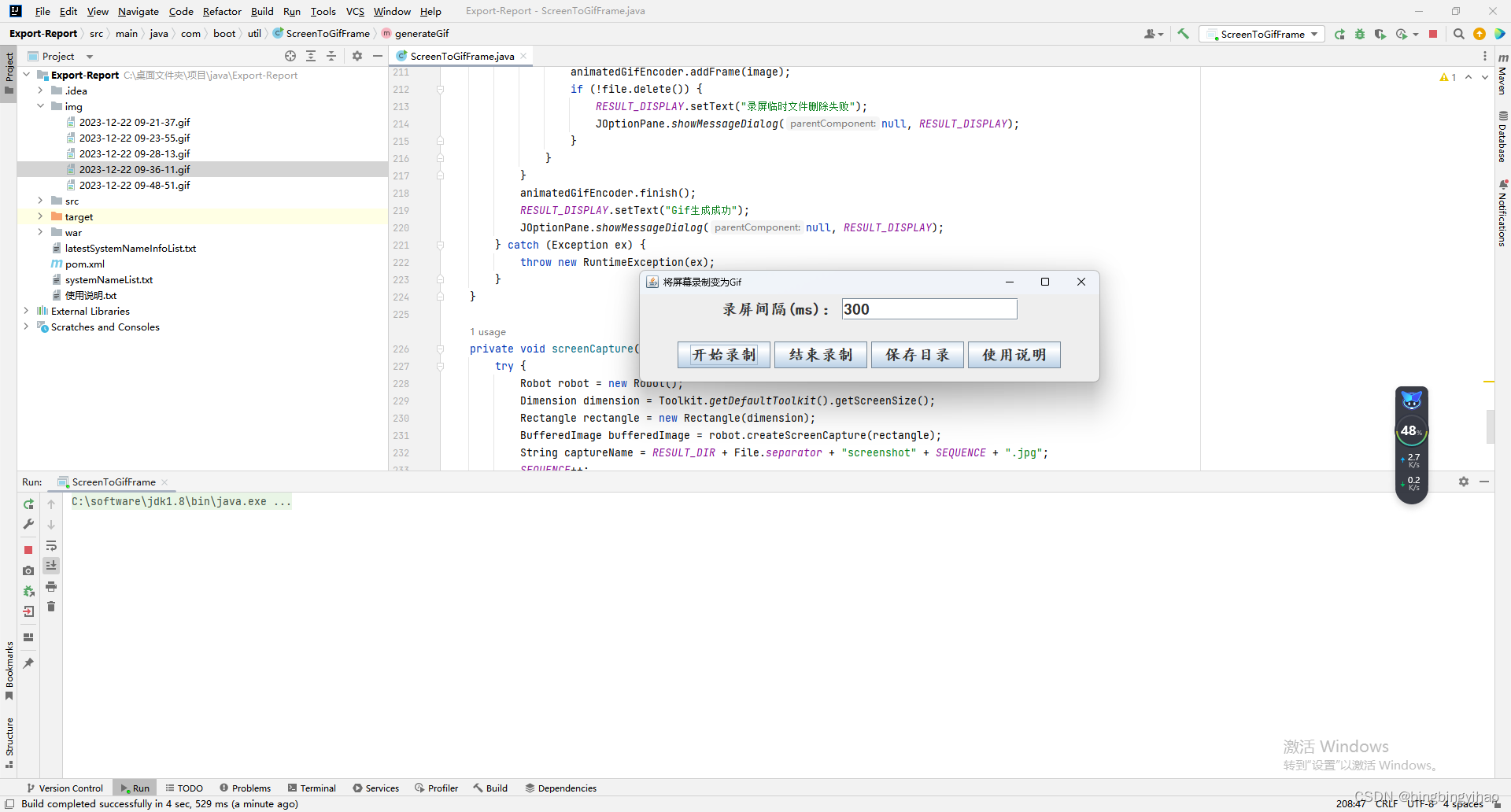Click the wrench icon in Run panel
Image resolution: width=1511 pixels, height=812 pixels.
click(28, 524)
